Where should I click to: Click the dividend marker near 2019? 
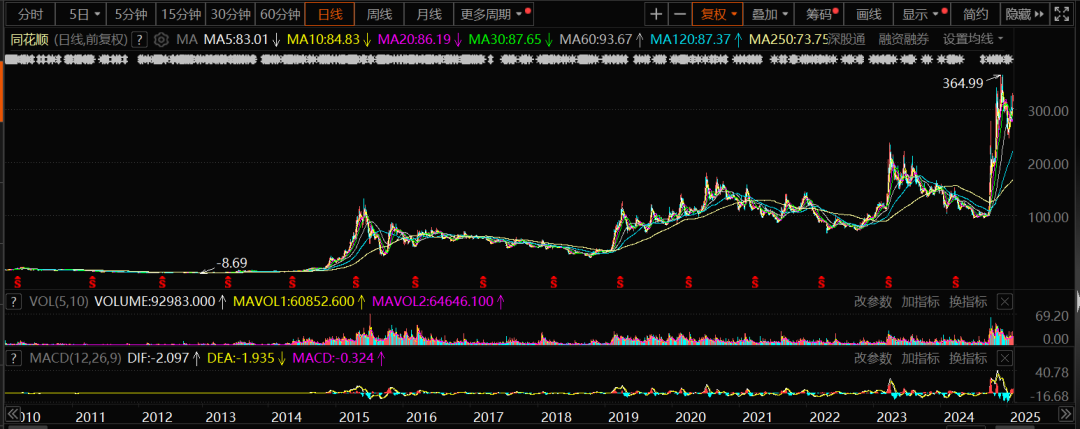620,282
